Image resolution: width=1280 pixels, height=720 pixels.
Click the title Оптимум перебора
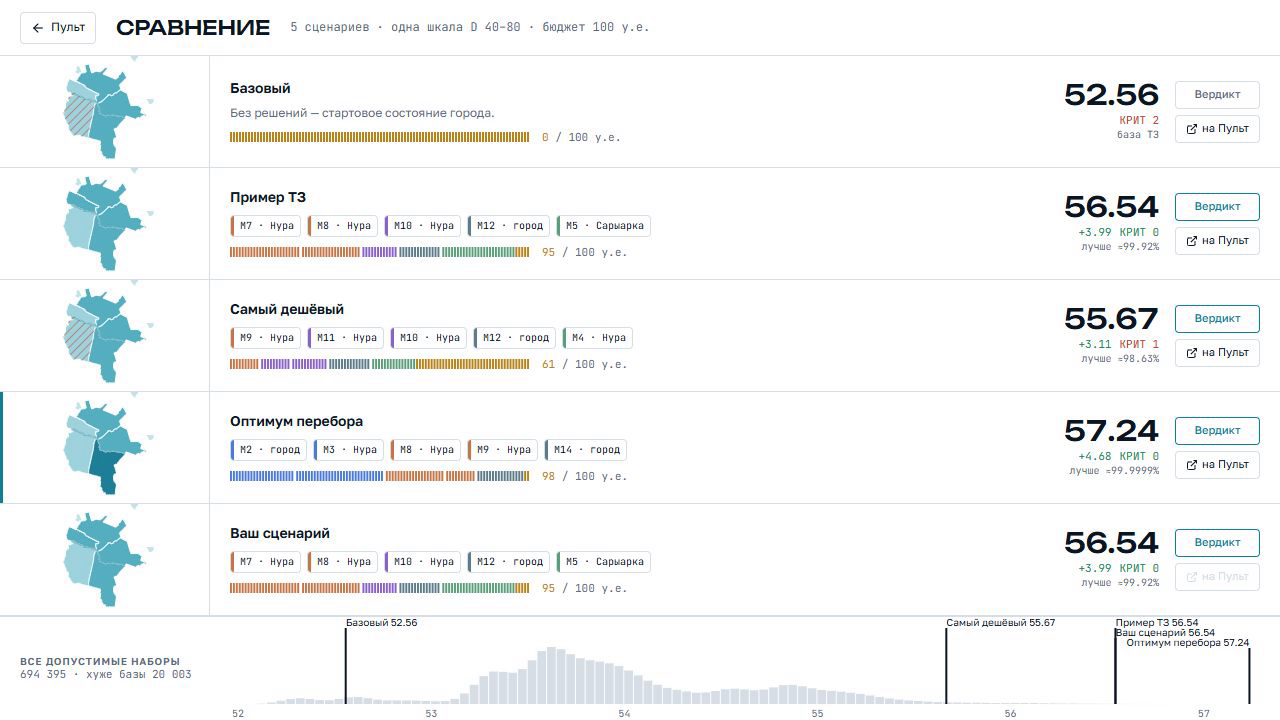click(296, 421)
